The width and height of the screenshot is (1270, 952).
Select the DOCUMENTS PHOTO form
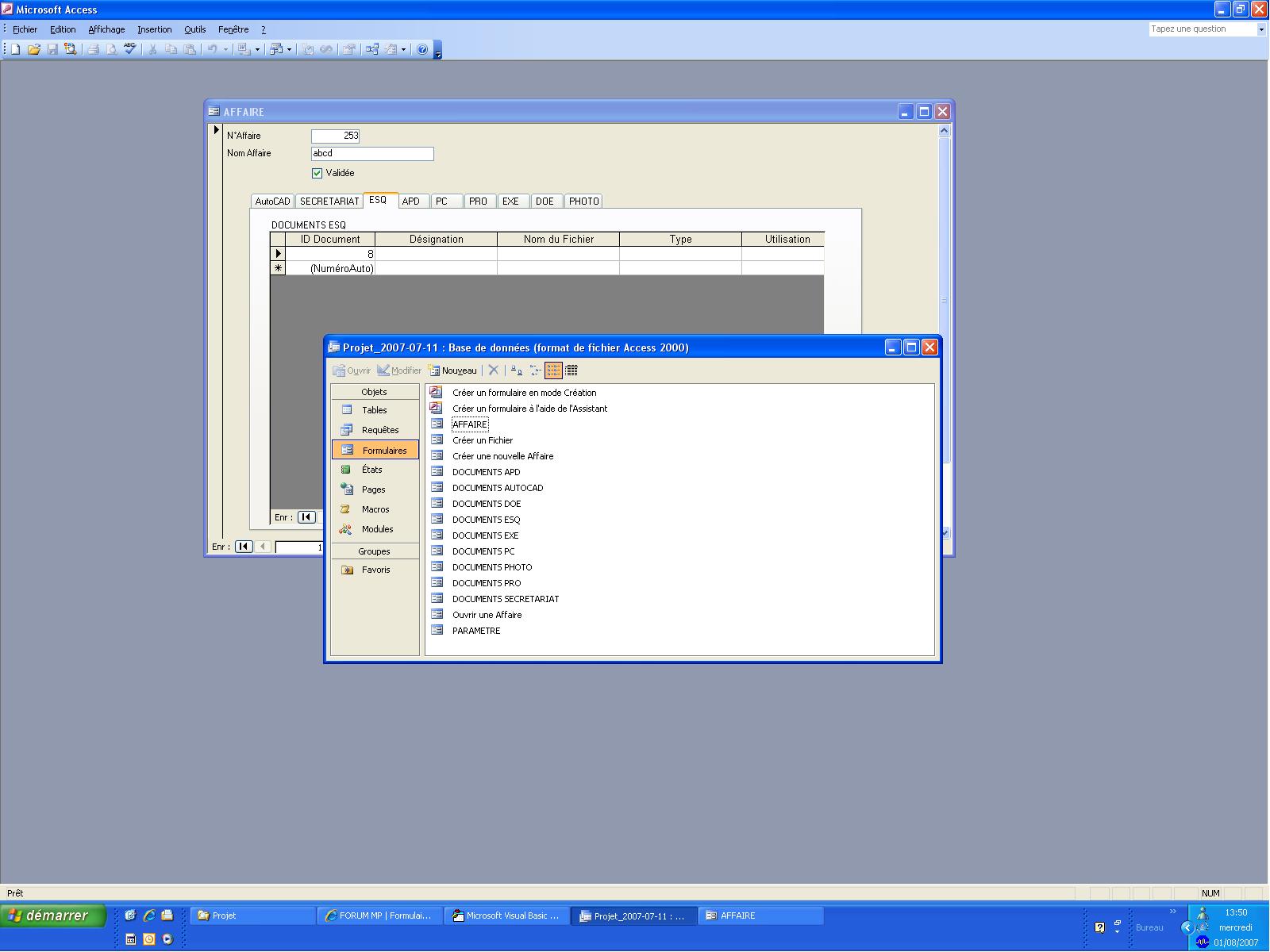click(492, 567)
